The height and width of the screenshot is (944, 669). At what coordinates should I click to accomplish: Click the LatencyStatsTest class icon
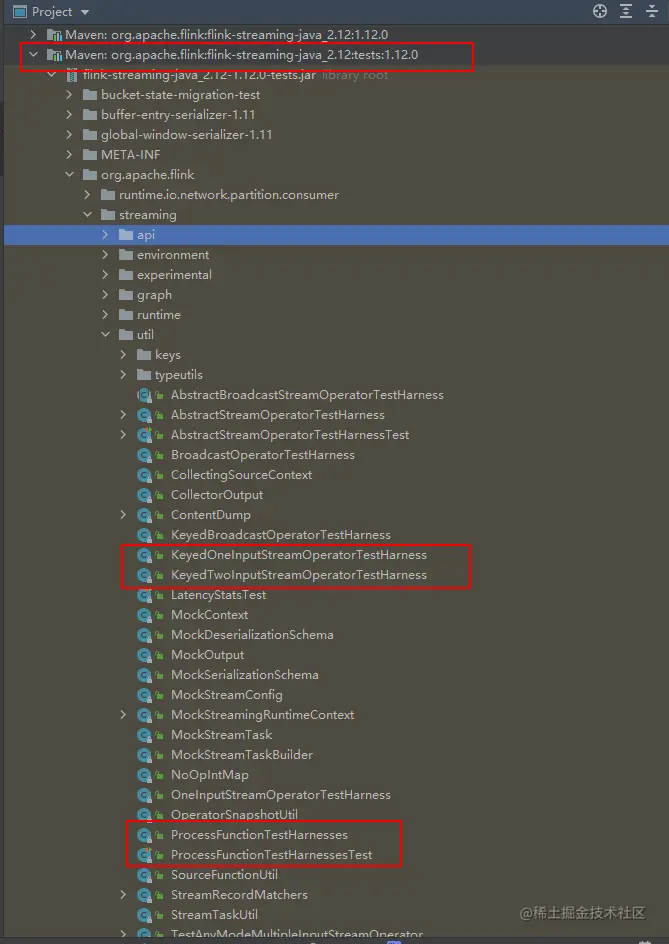click(x=144, y=595)
